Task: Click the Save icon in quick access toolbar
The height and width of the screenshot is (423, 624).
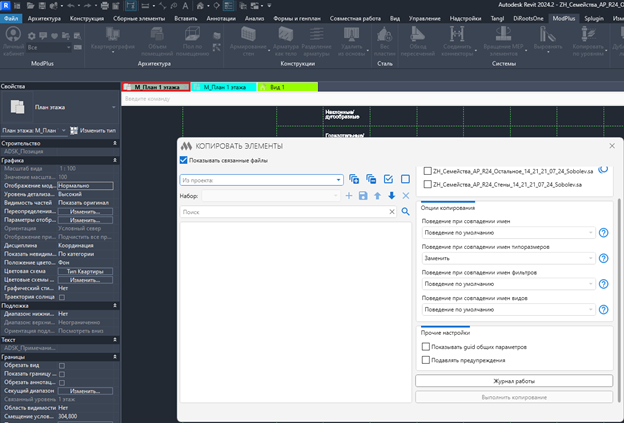Action: click(x=42, y=6)
